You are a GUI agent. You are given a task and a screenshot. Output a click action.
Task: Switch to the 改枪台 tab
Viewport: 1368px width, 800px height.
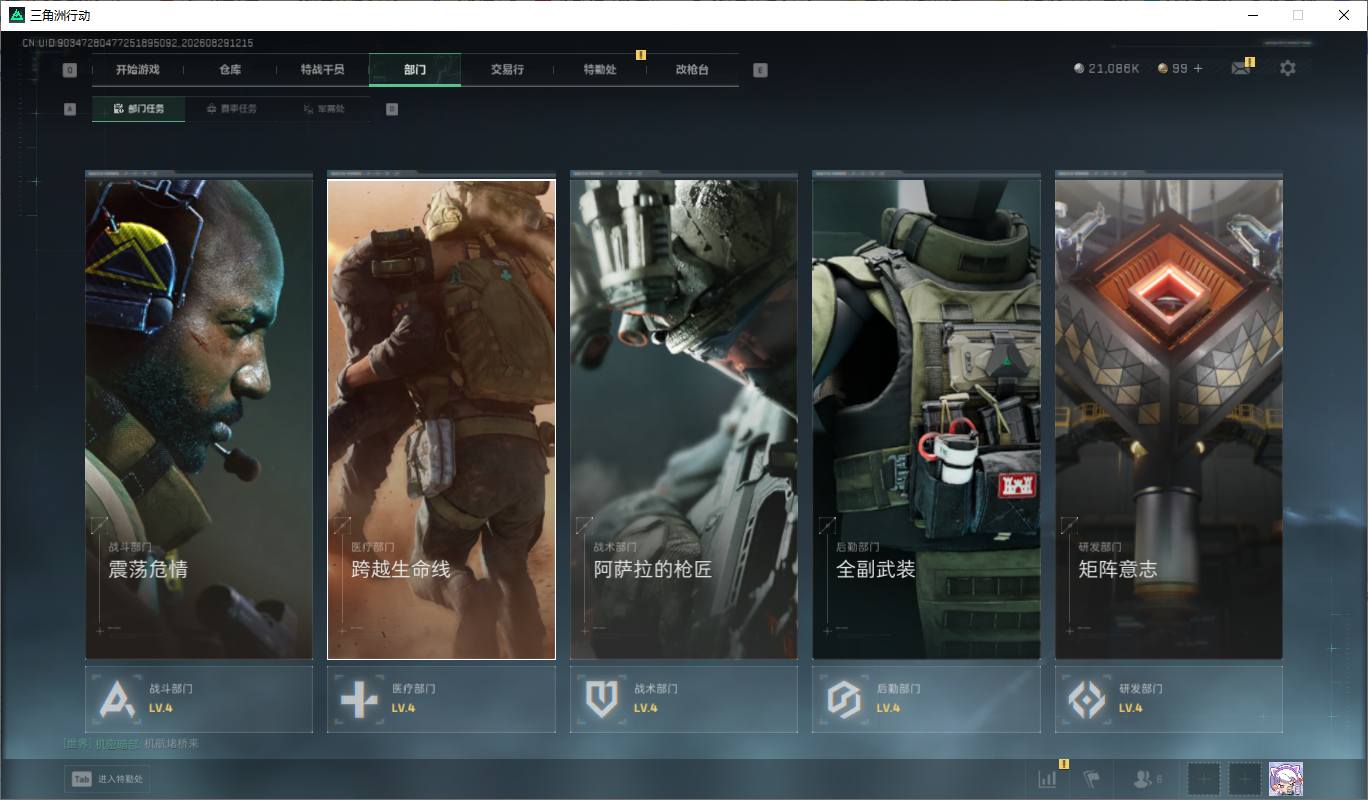click(692, 70)
